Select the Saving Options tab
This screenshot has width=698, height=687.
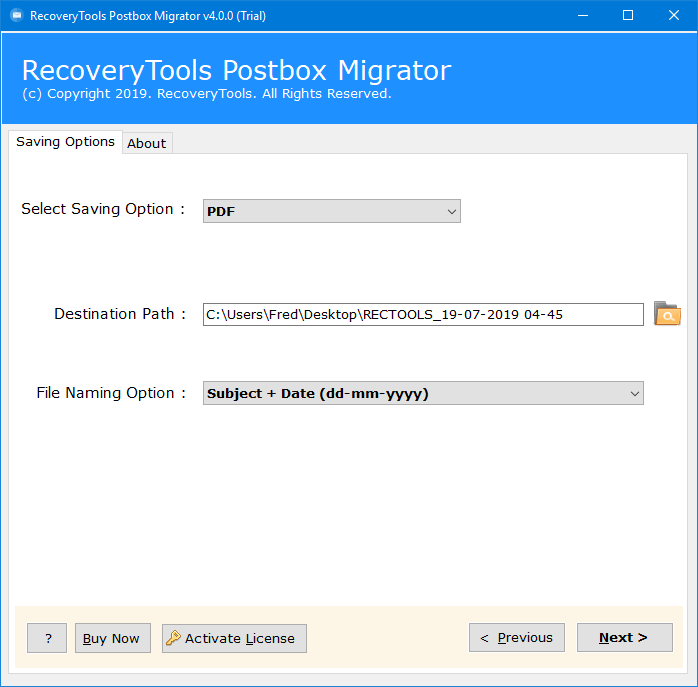(x=65, y=142)
